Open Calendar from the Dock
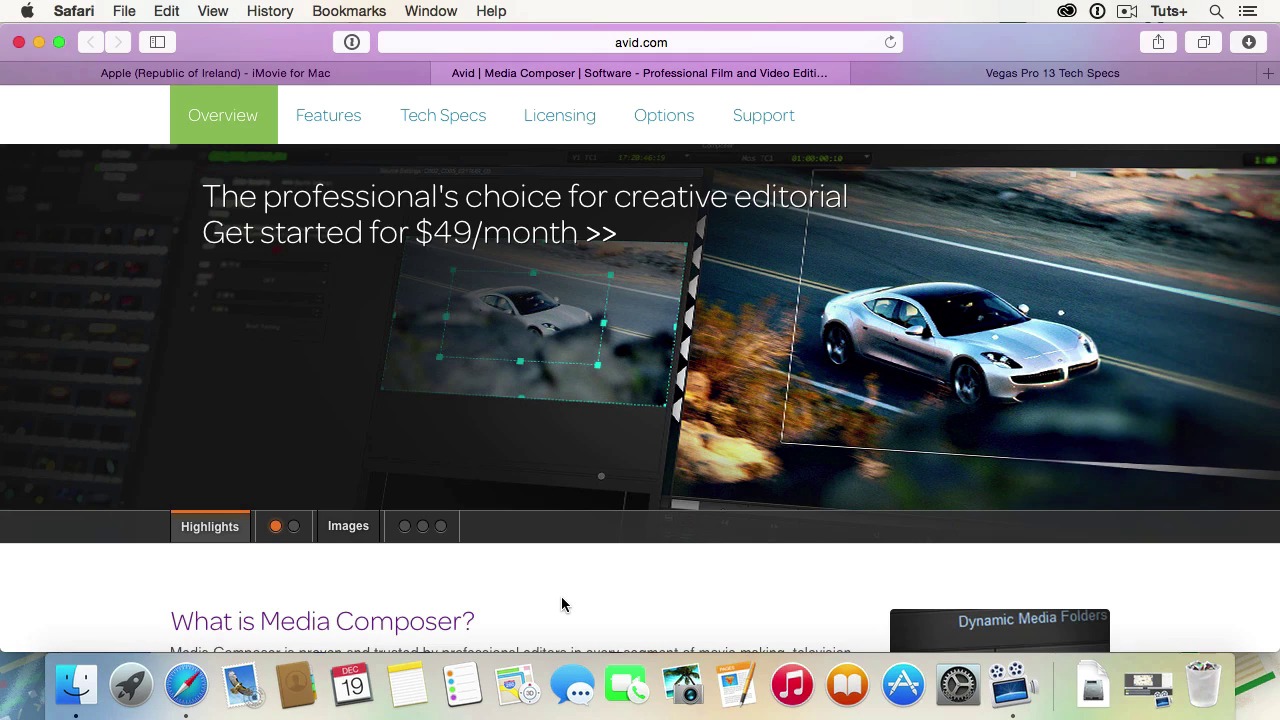The height and width of the screenshot is (720, 1280). click(x=351, y=685)
